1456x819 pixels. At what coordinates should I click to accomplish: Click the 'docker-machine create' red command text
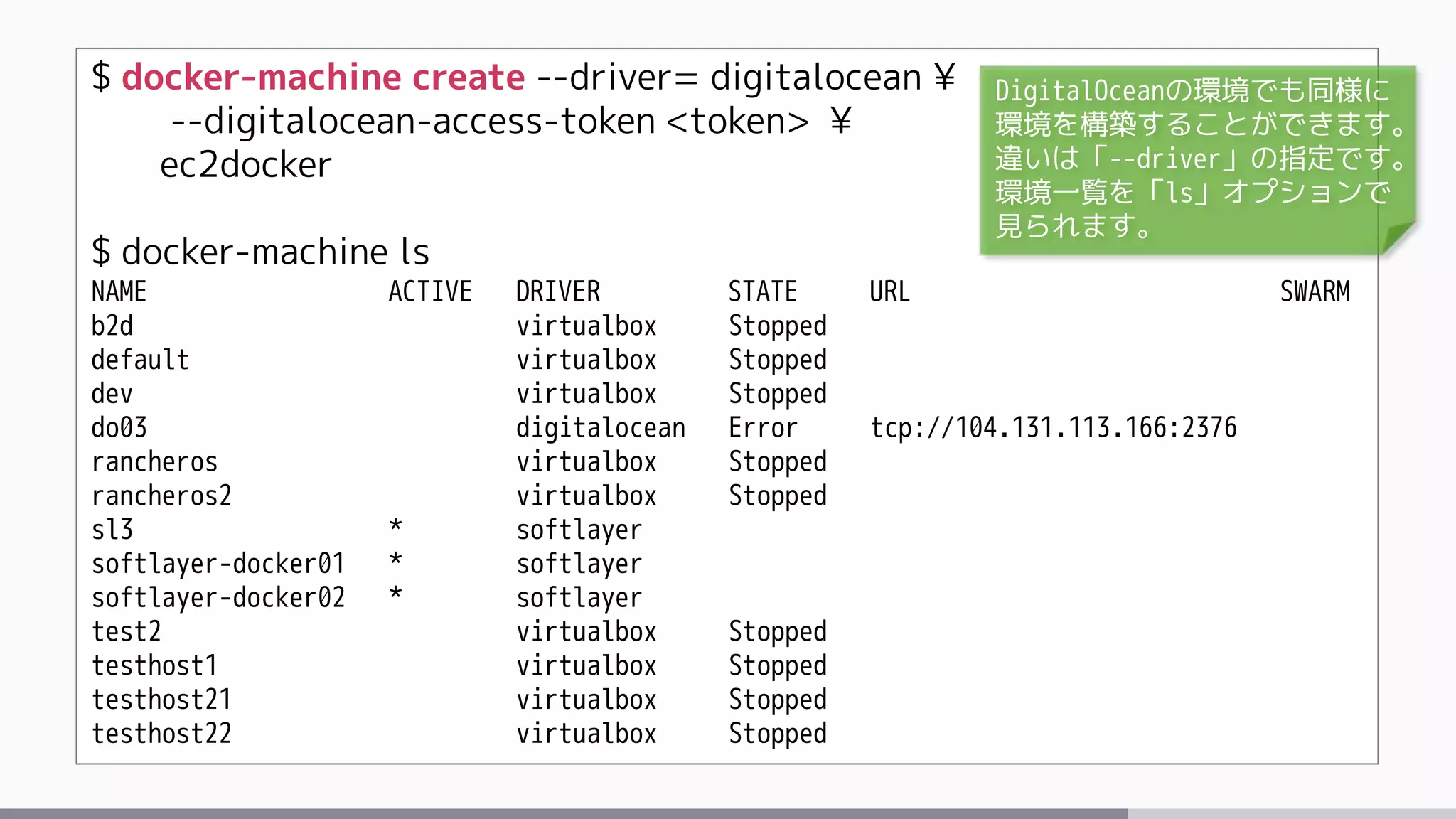coord(323,77)
